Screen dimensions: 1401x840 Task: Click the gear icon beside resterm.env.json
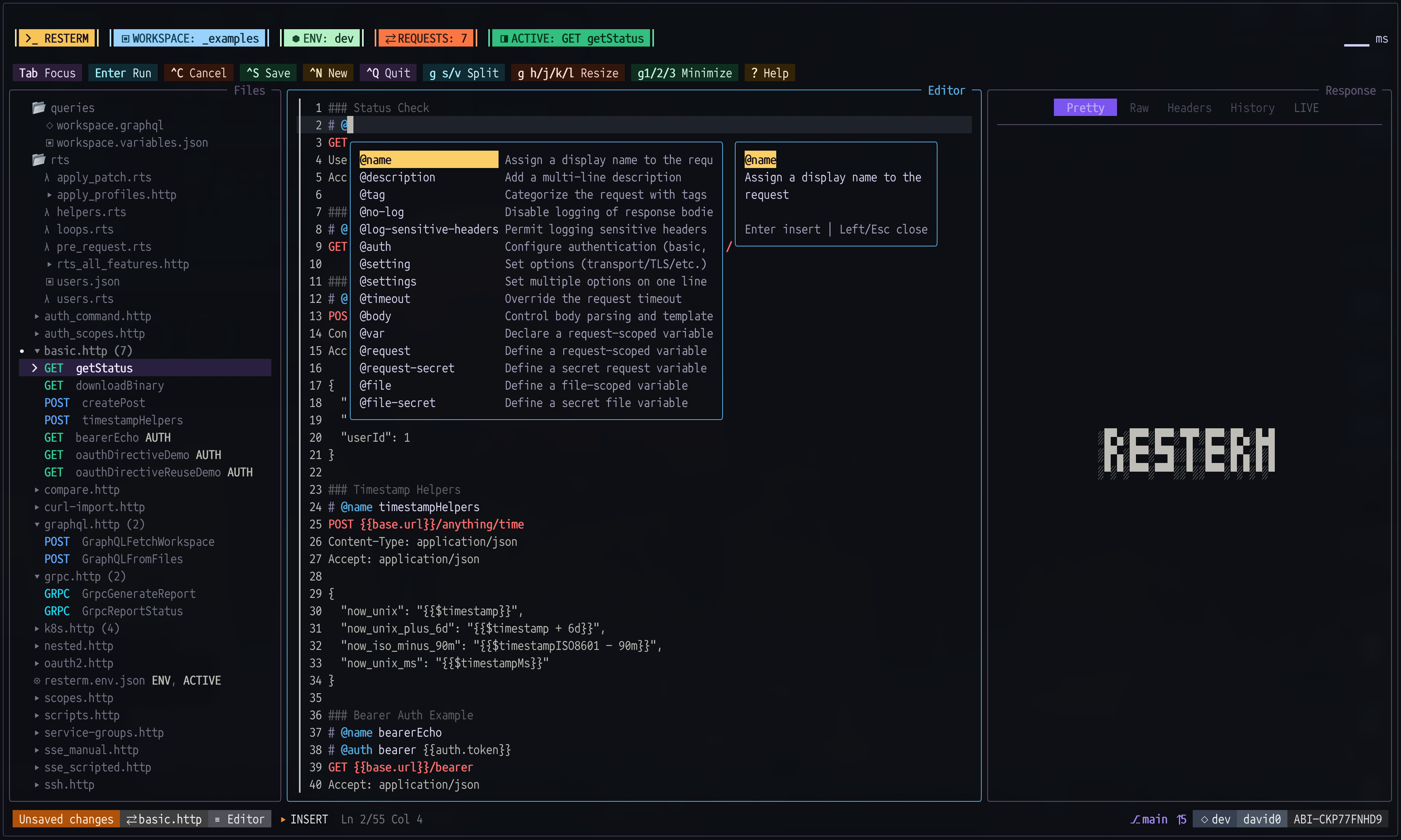coord(37,680)
